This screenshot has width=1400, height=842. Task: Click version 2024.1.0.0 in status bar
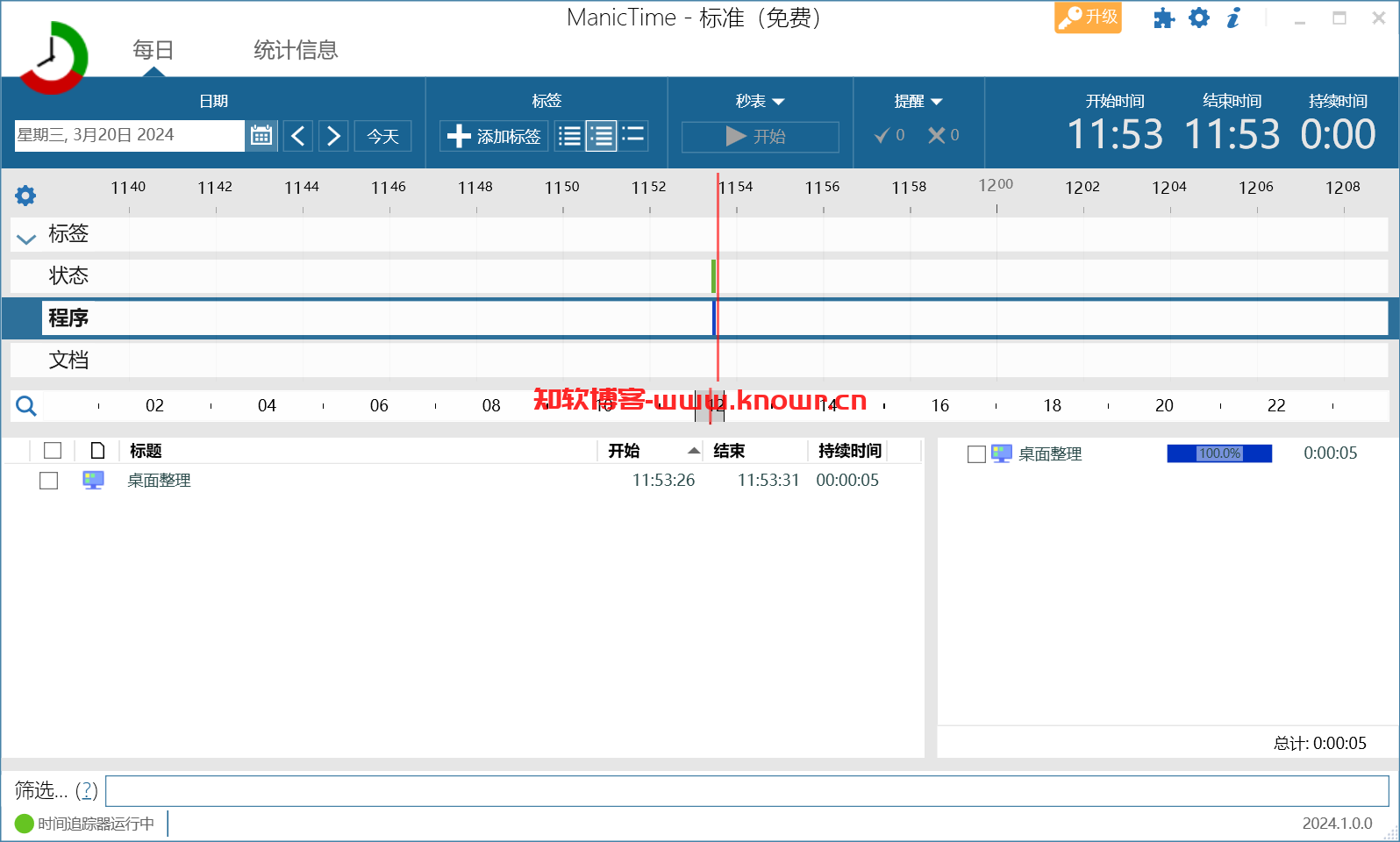pyautogui.click(x=1337, y=824)
